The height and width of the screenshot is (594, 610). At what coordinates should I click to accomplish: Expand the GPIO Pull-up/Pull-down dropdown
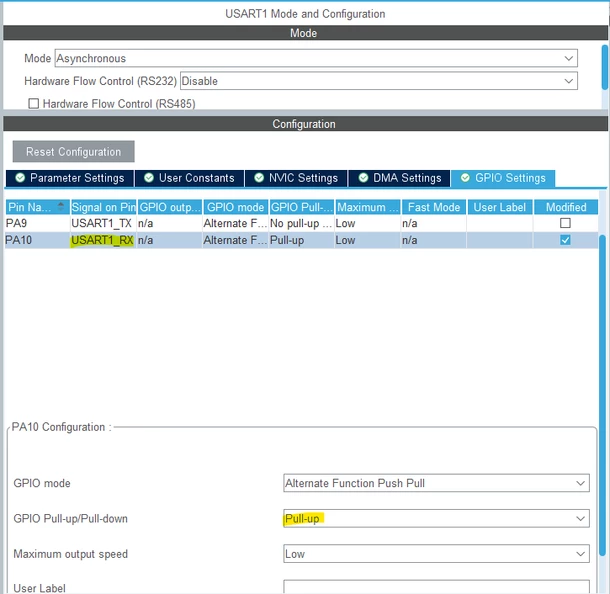(436, 519)
